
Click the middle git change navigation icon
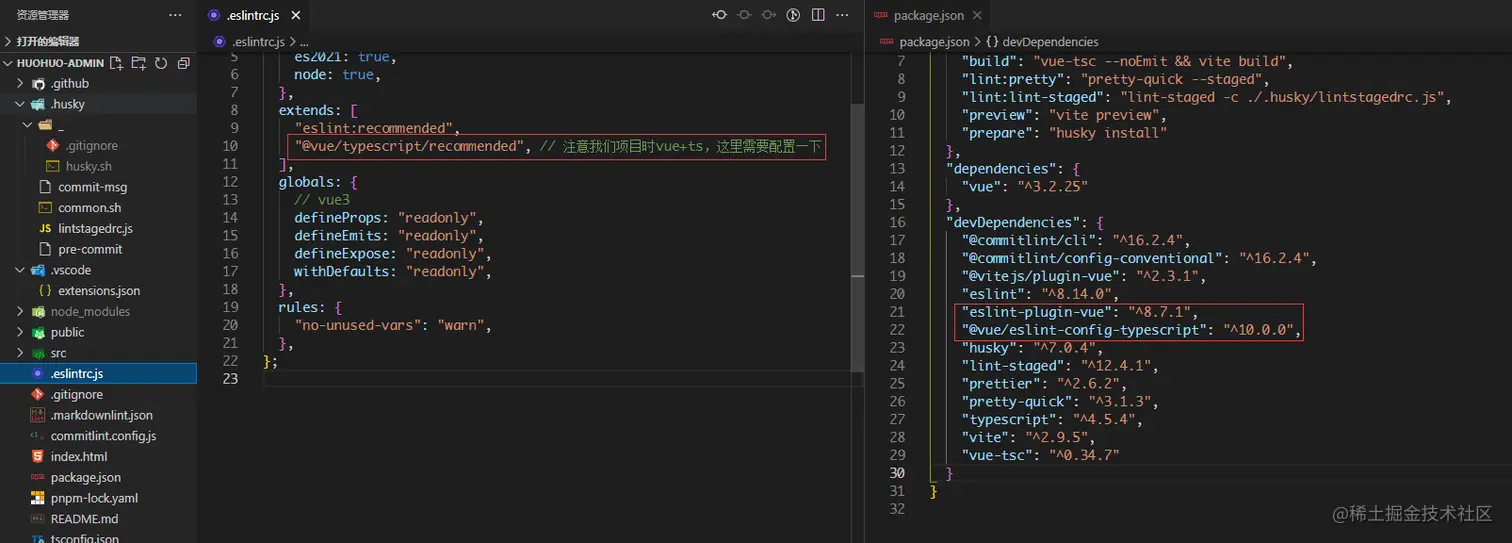pos(744,15)
